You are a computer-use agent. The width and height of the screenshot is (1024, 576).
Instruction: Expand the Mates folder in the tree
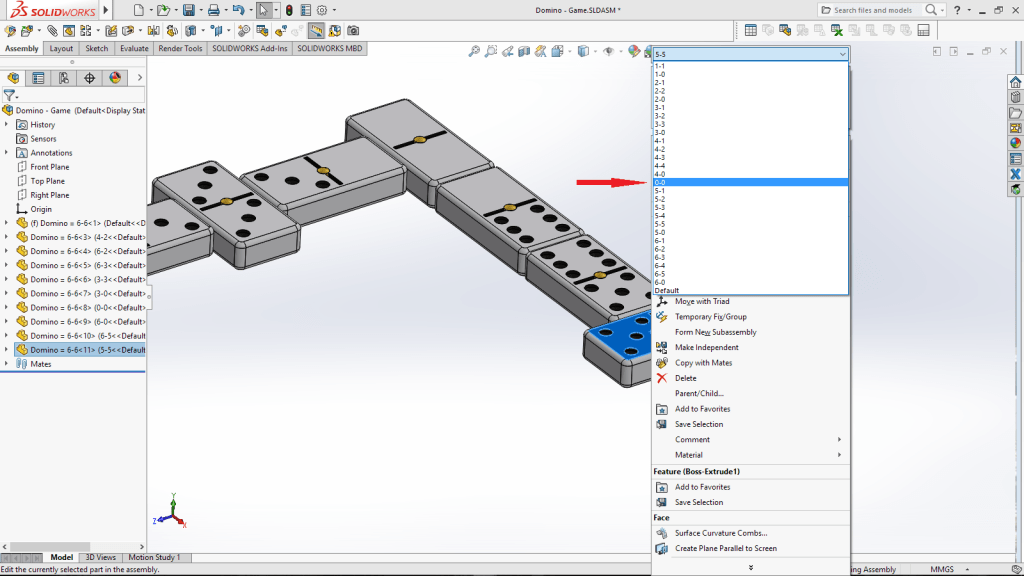point(7,363)
